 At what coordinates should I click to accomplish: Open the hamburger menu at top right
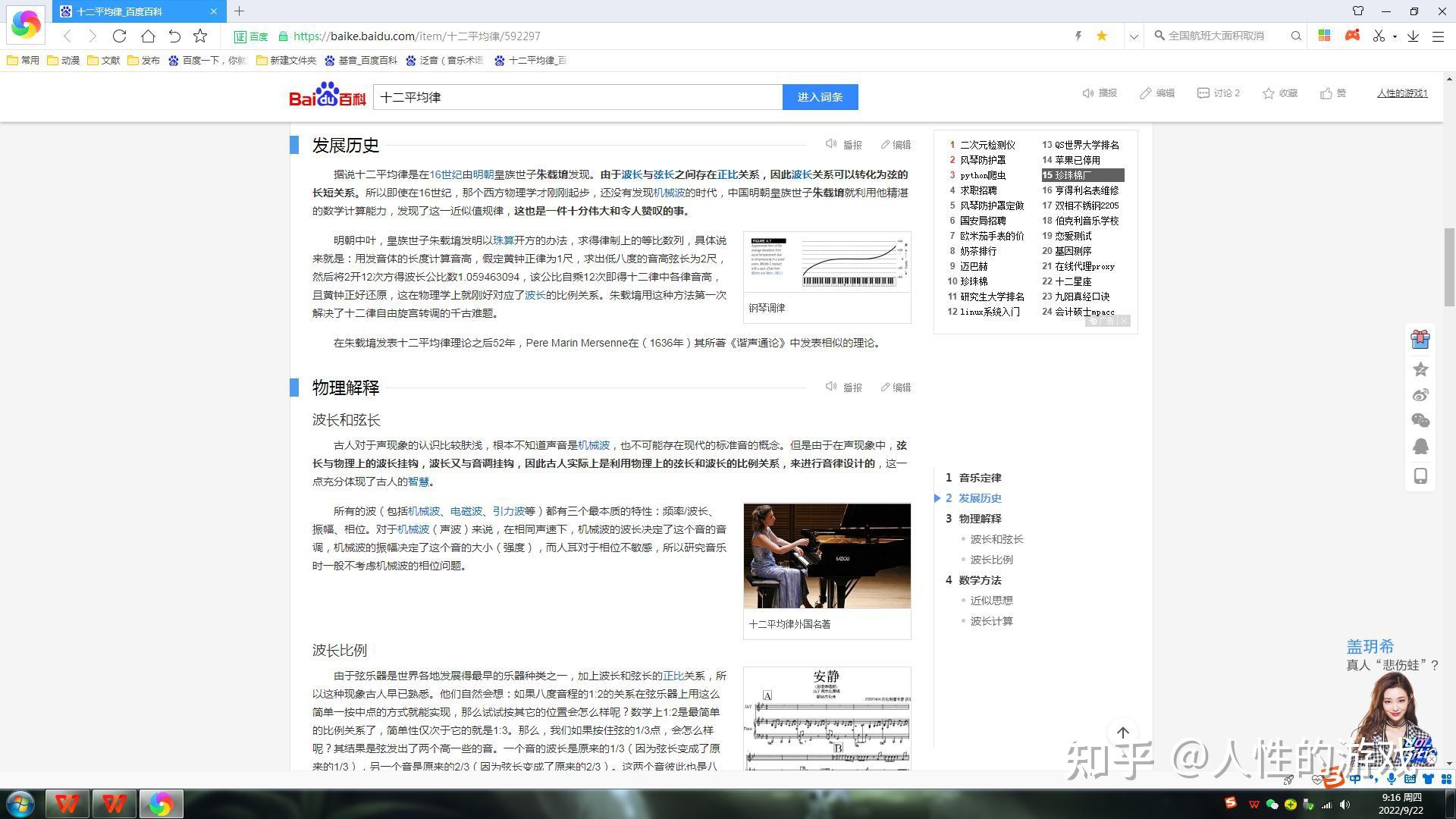coord(1440,36)
